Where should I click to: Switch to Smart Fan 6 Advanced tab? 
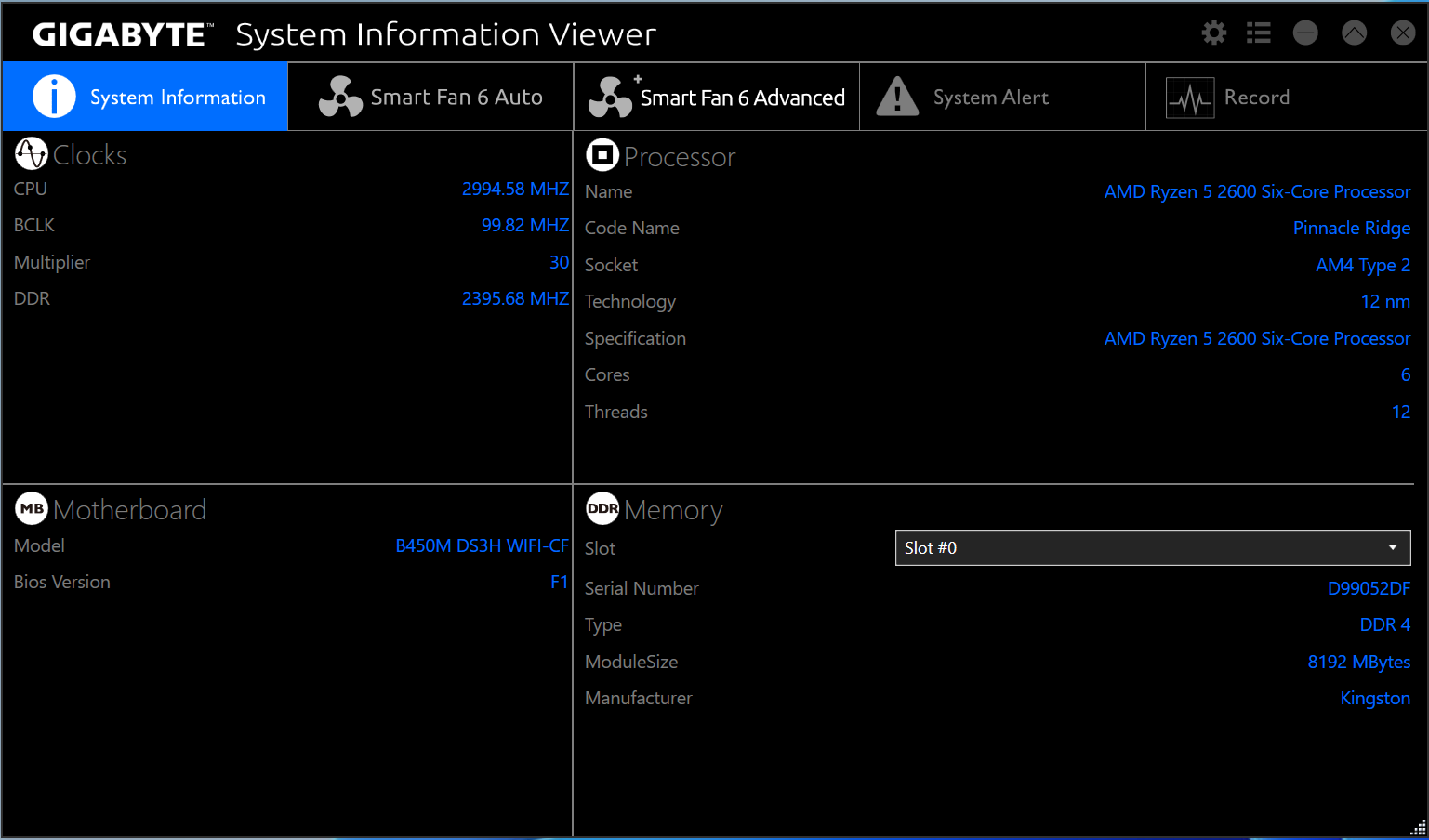(x=742, y=98)
